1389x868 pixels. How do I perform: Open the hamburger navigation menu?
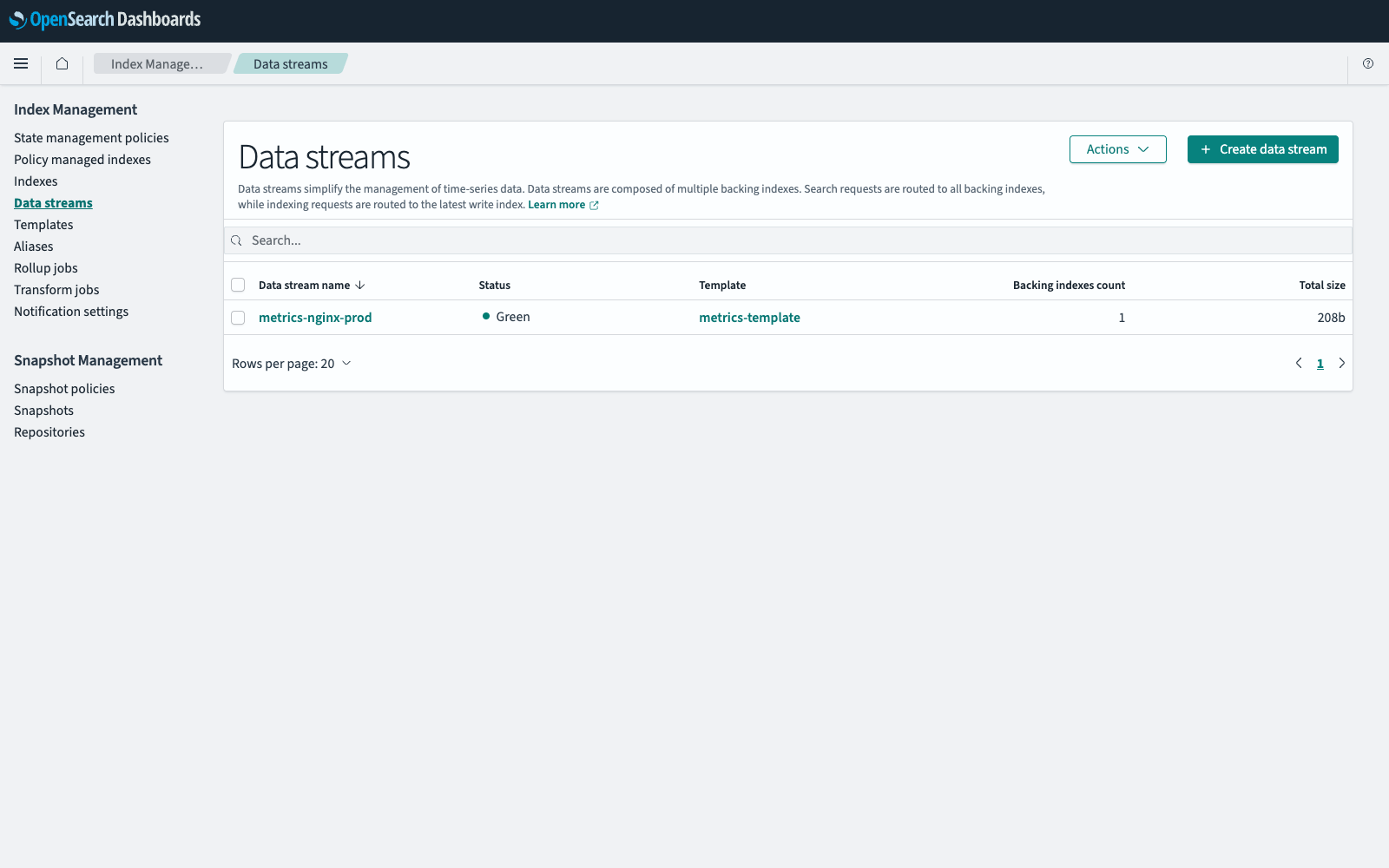pyautogui.click(x=21, y=63)
